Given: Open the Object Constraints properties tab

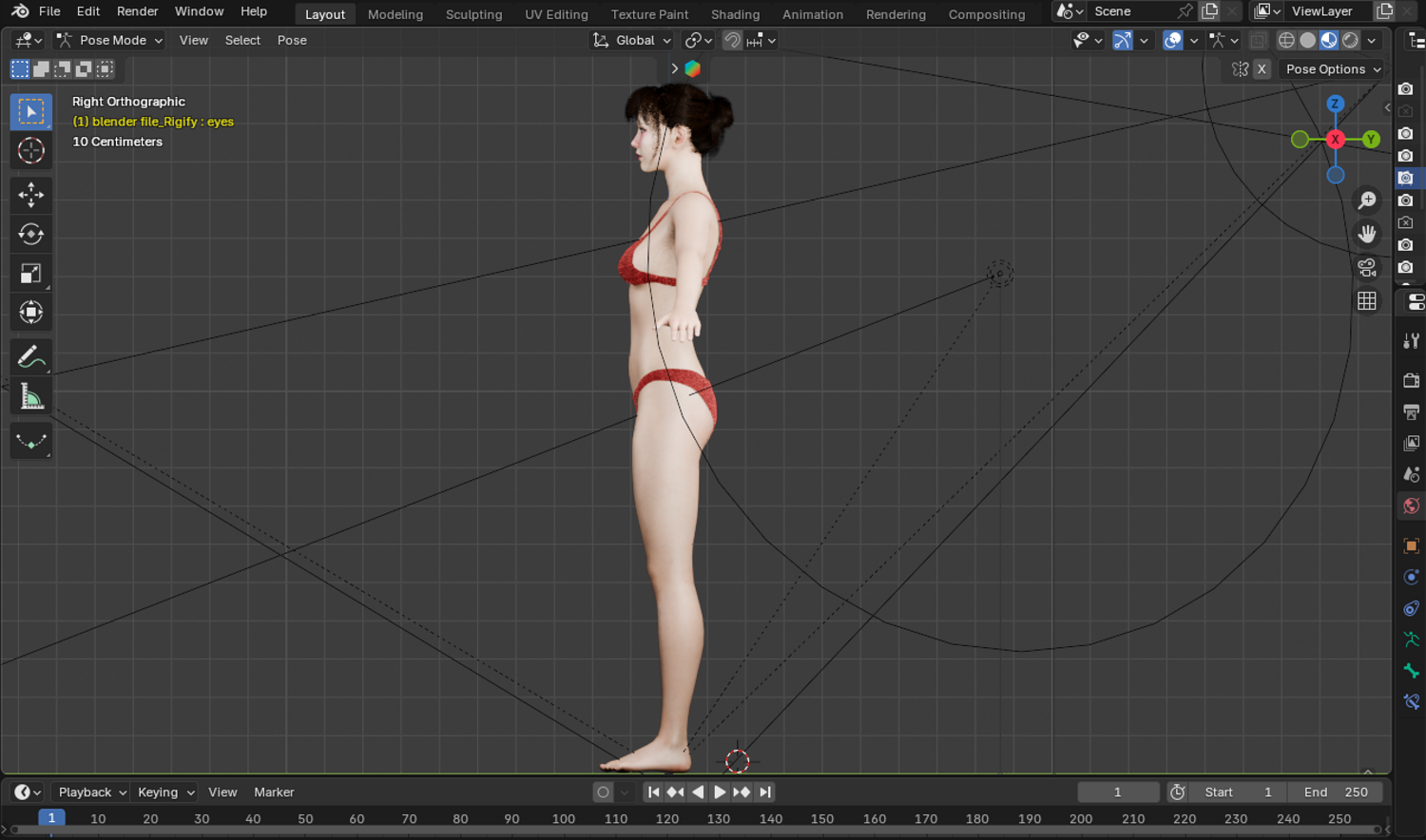Looking at the screenshot, I should 1412,608.
